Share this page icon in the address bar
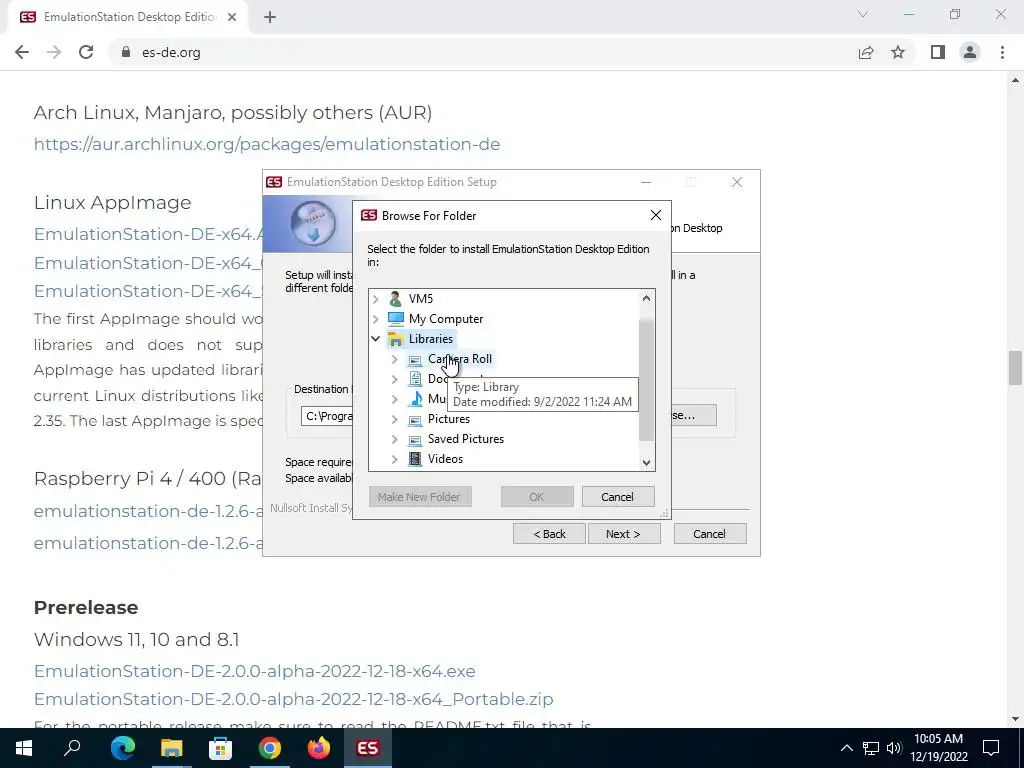The width and height of the screenshot is (1024, 768). pos(866,52)
